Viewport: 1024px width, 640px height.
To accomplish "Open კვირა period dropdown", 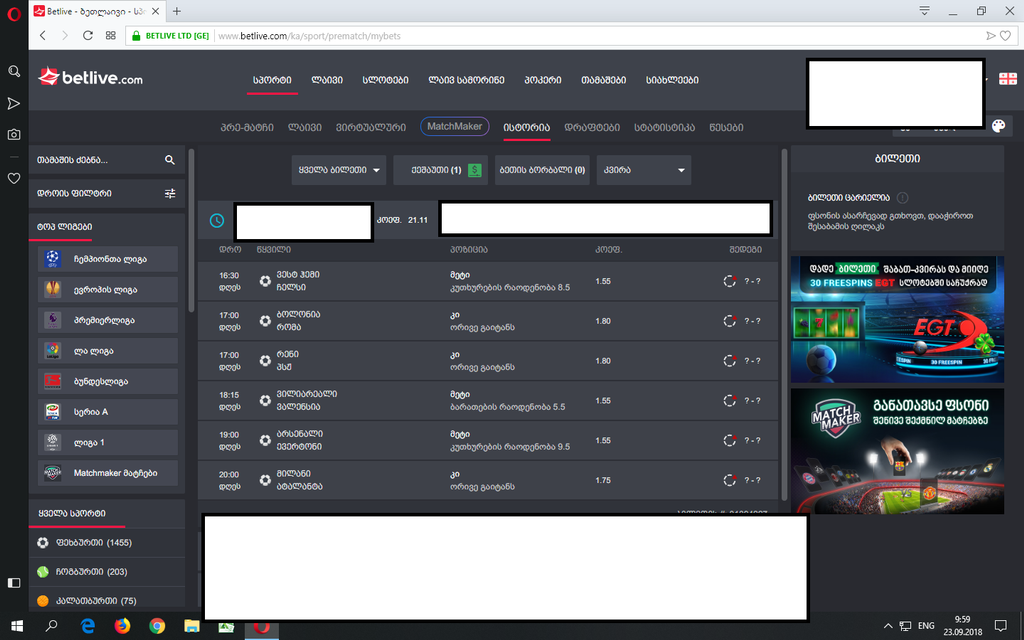I will [644, 170].
